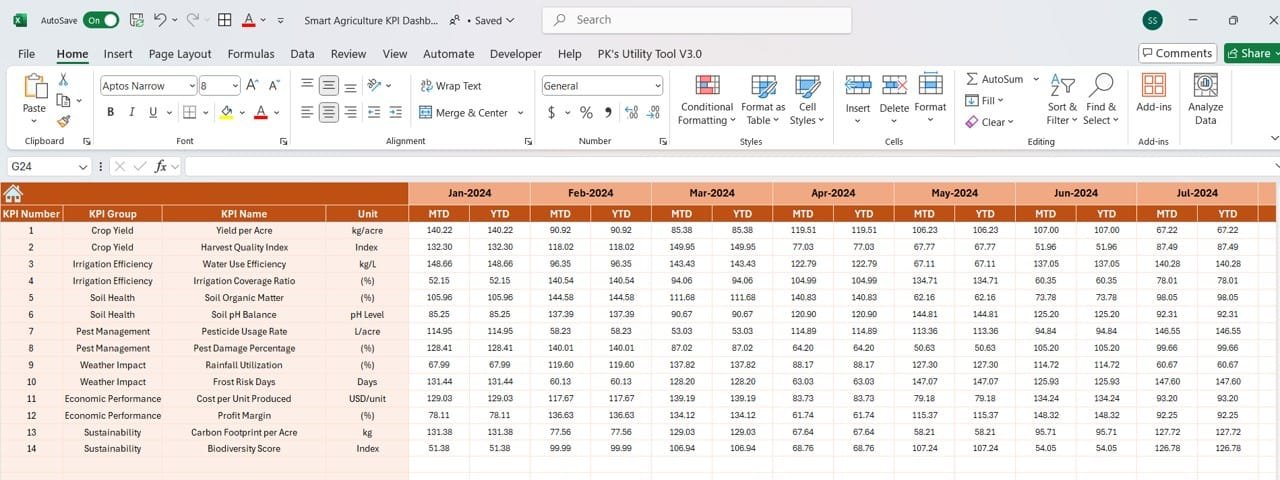1280x480 pixels.
Task: Click the Fill button
Action: [986, 100]
